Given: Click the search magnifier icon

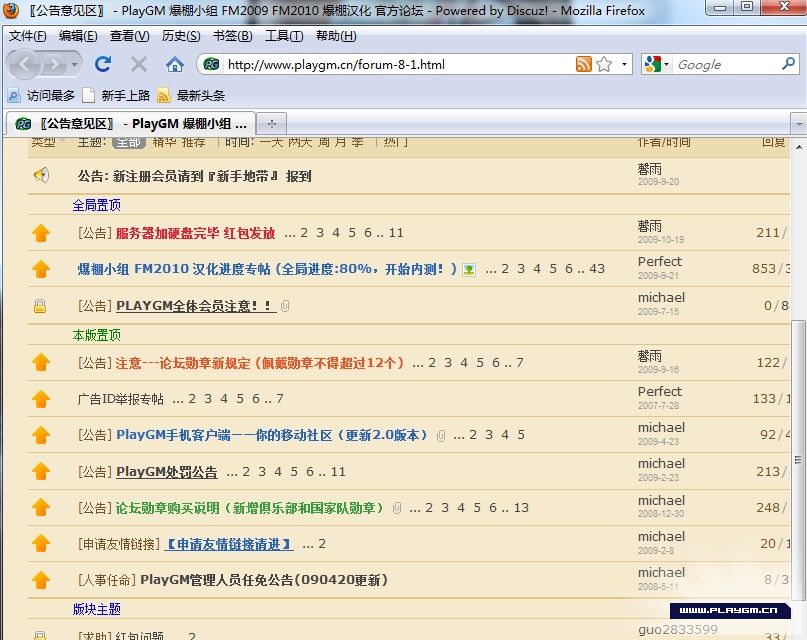Looking at the screenshot, I should click(788, 64).
